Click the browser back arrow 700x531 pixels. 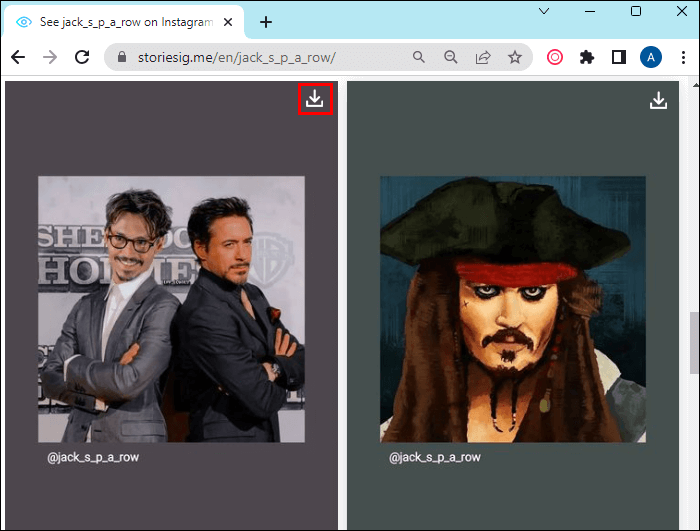pos(18,57)
